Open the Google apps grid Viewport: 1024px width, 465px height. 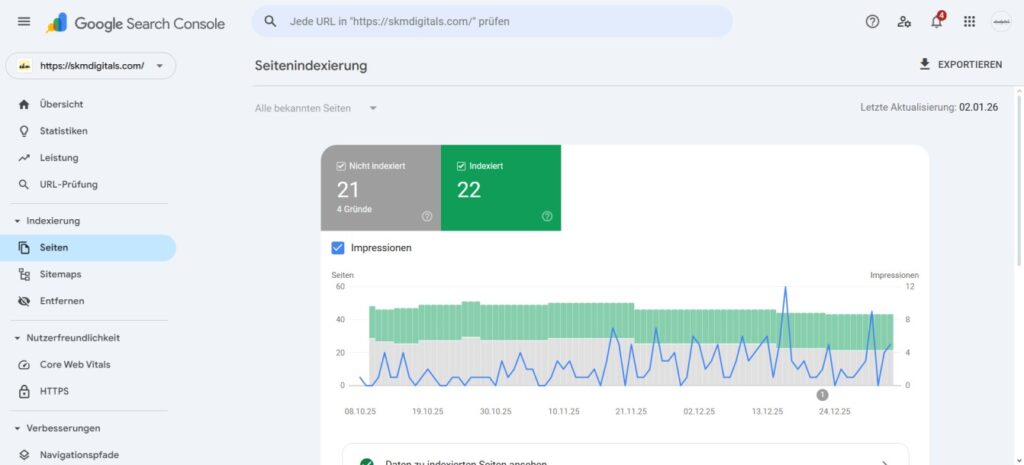[x=970, y=22]
